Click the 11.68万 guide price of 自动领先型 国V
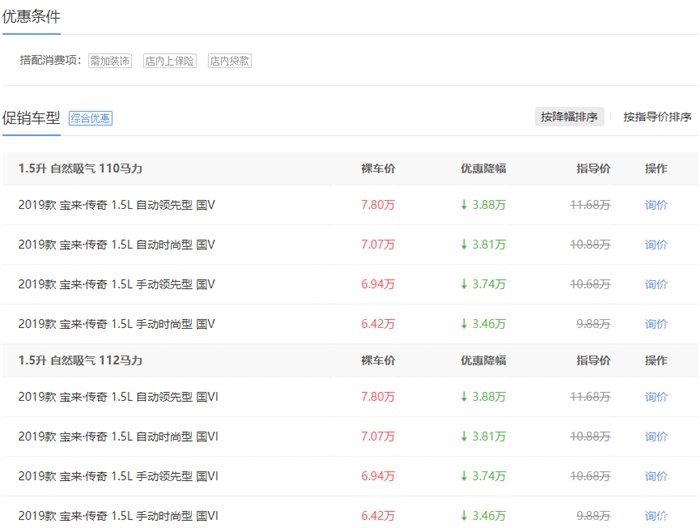 590,205
